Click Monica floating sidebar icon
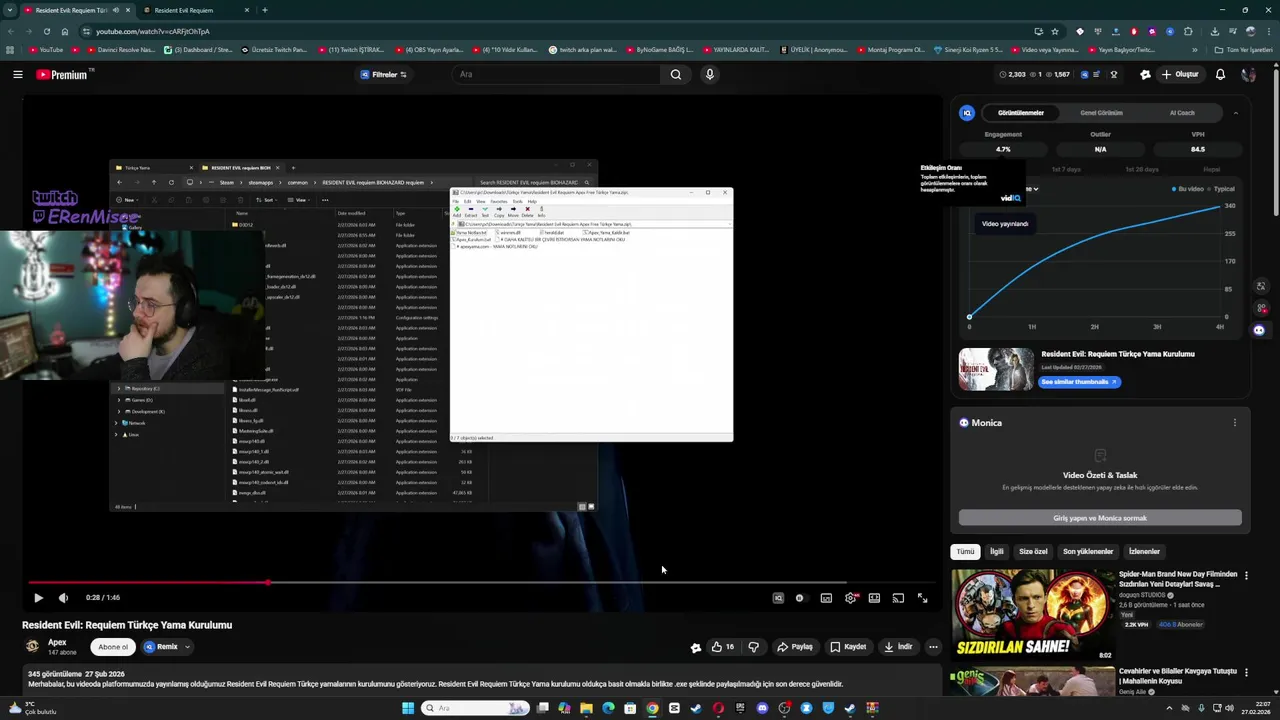Image resolution: width=1280 pixels, height=720 pixels. [1259, 330]
